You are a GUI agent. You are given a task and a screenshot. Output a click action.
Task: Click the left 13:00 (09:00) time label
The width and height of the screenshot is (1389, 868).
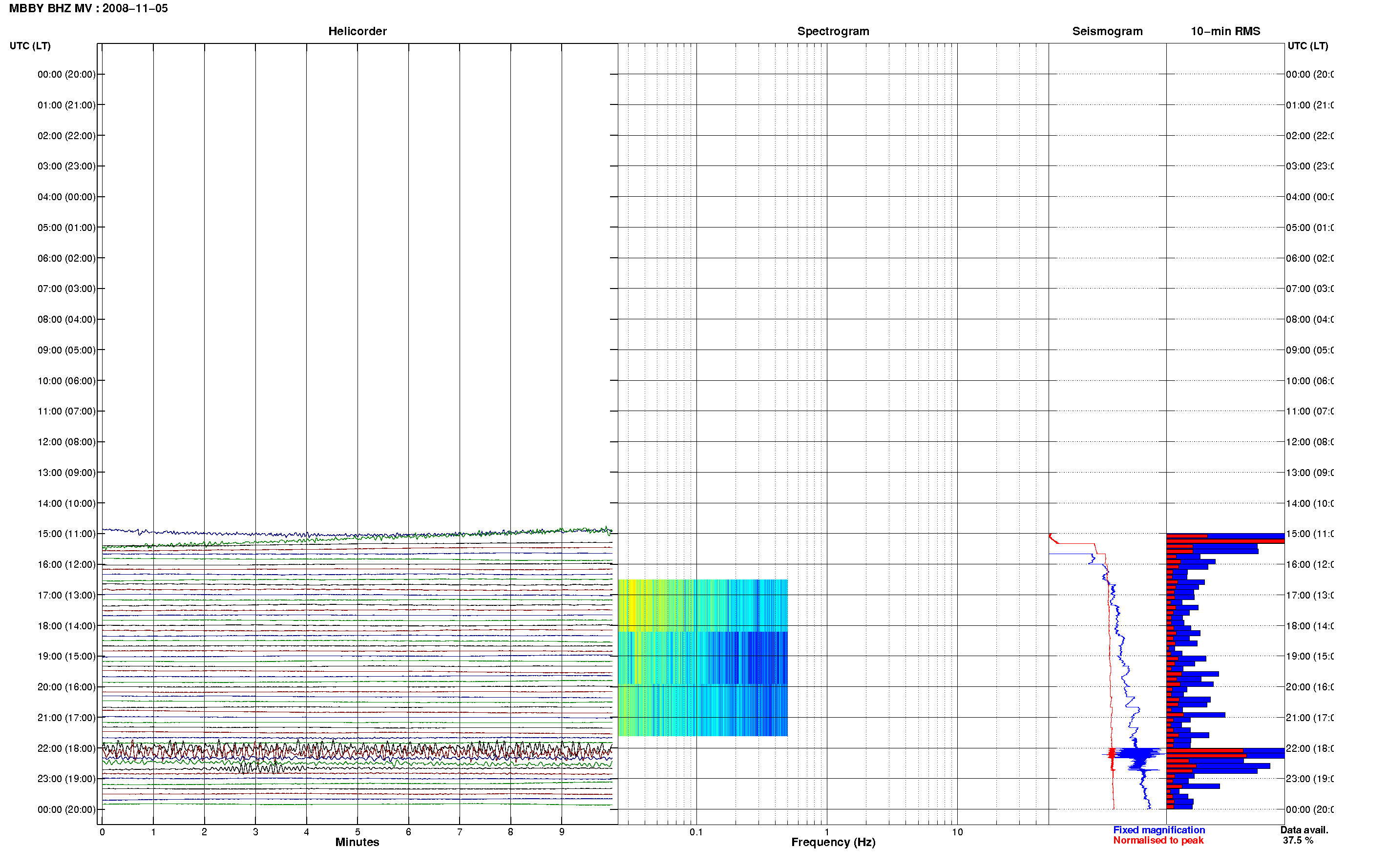(66, 473)
